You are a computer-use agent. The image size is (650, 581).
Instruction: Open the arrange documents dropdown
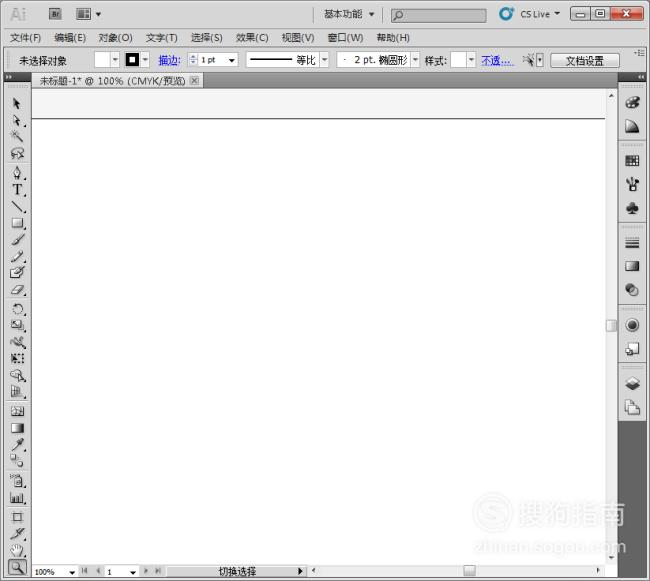(x=88, y=14)
